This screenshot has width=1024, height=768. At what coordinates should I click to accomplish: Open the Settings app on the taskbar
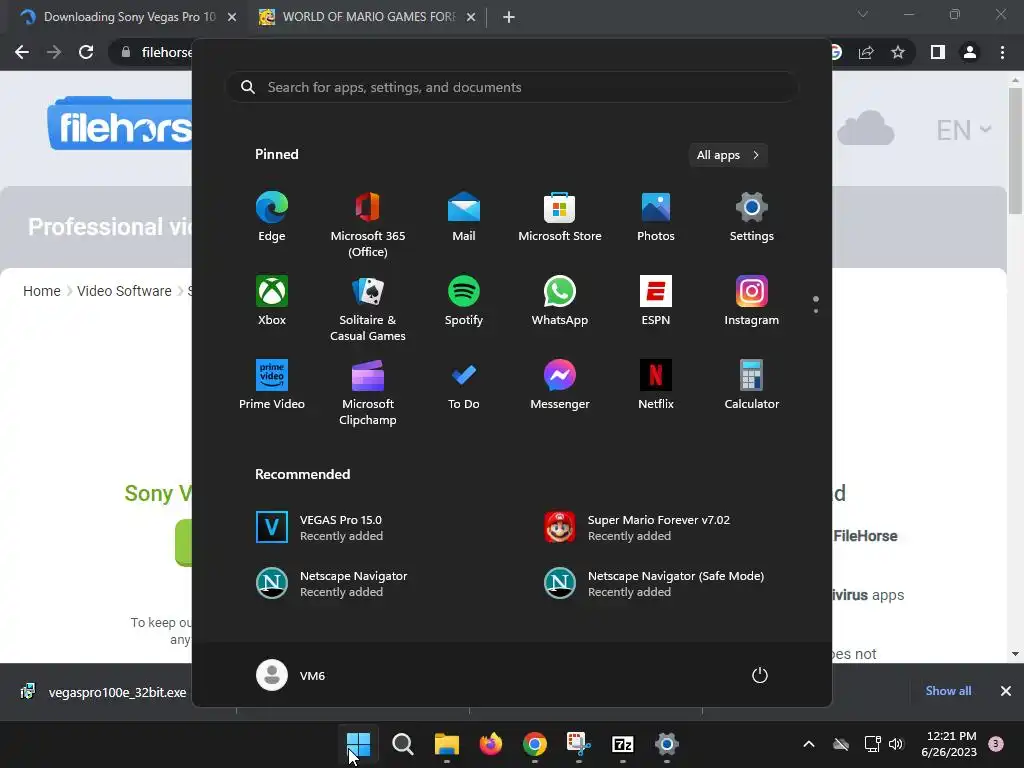coord(667,744)
